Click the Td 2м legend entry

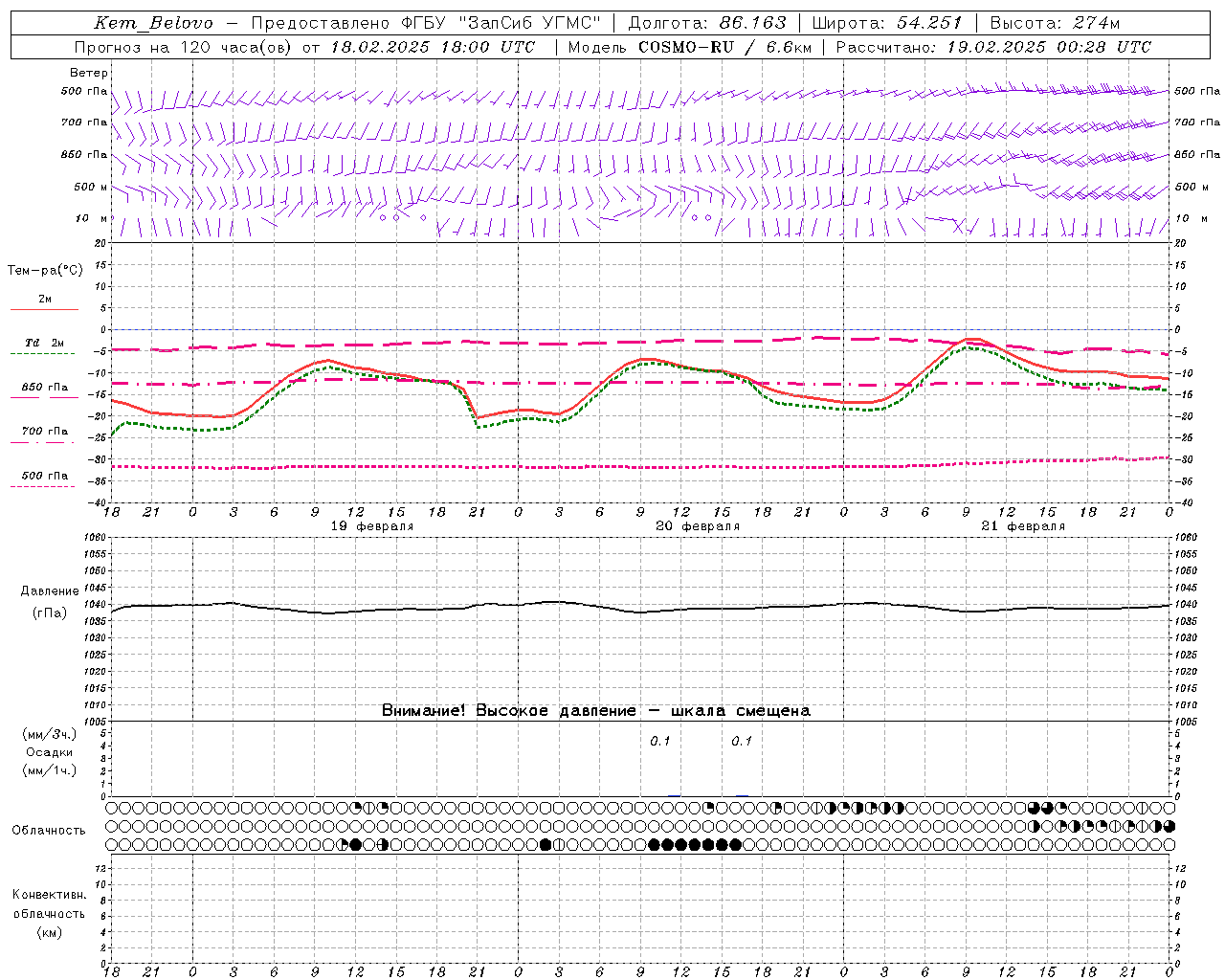pos(45,343)
